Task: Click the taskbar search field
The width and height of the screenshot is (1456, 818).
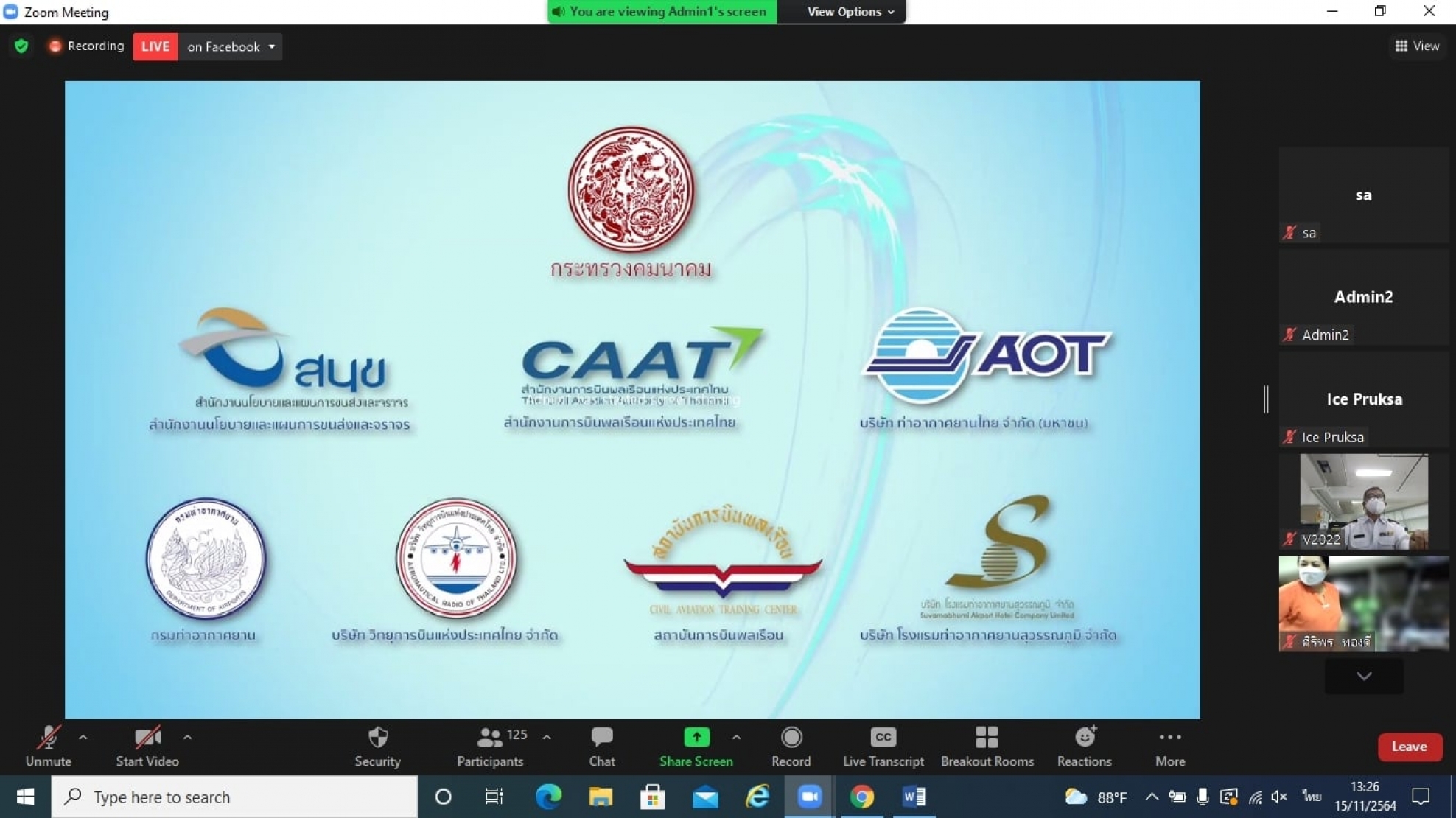Action: tap(234, 797)
